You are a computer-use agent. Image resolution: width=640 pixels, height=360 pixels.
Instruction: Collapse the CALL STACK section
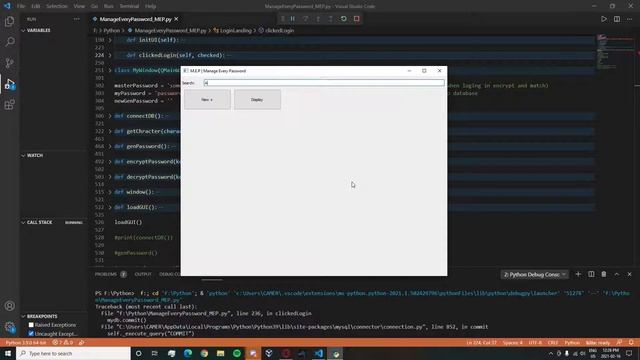tap(23, 222)
